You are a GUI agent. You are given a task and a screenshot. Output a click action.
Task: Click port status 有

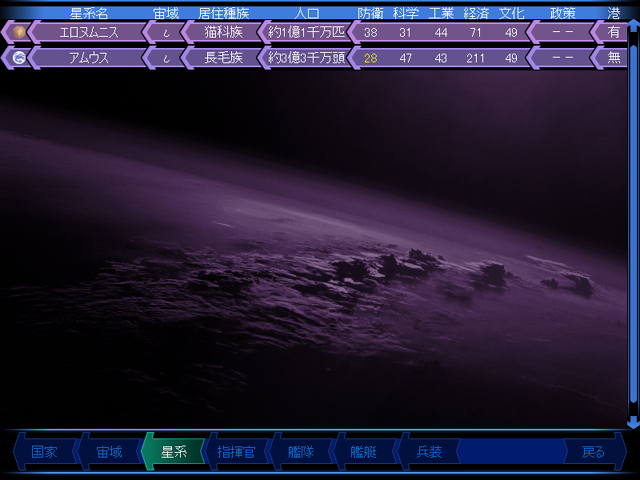pyautogui.click(x=613, y=32)
